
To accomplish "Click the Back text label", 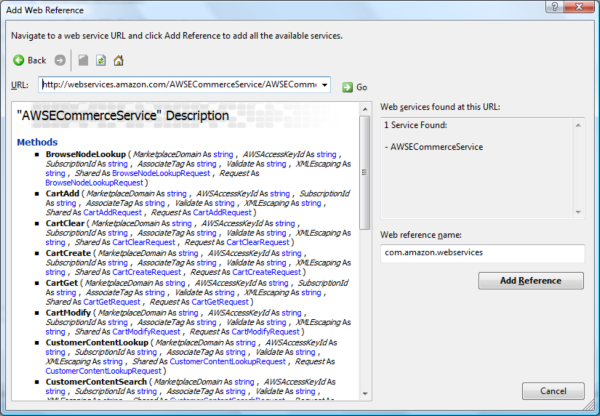I will pos(37,60).
